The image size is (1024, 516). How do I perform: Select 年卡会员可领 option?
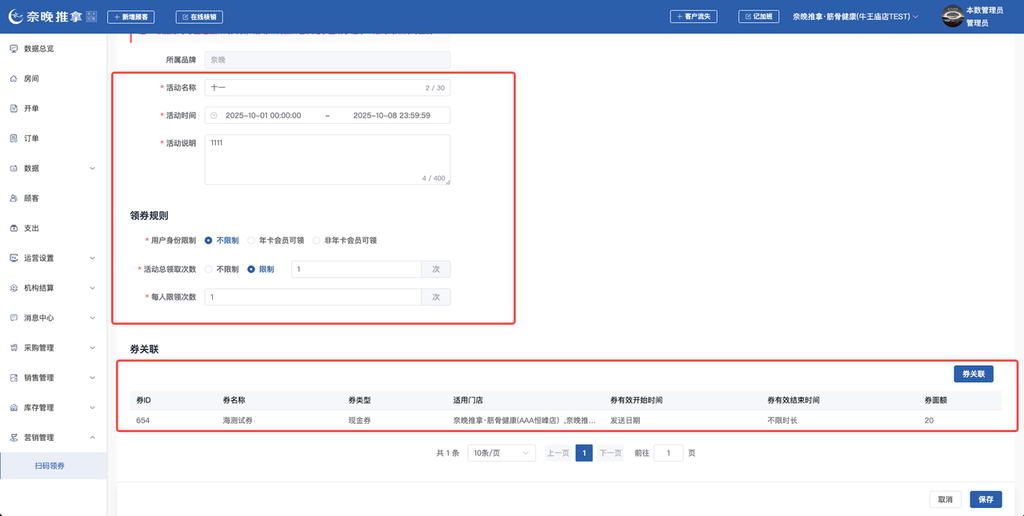276,240
